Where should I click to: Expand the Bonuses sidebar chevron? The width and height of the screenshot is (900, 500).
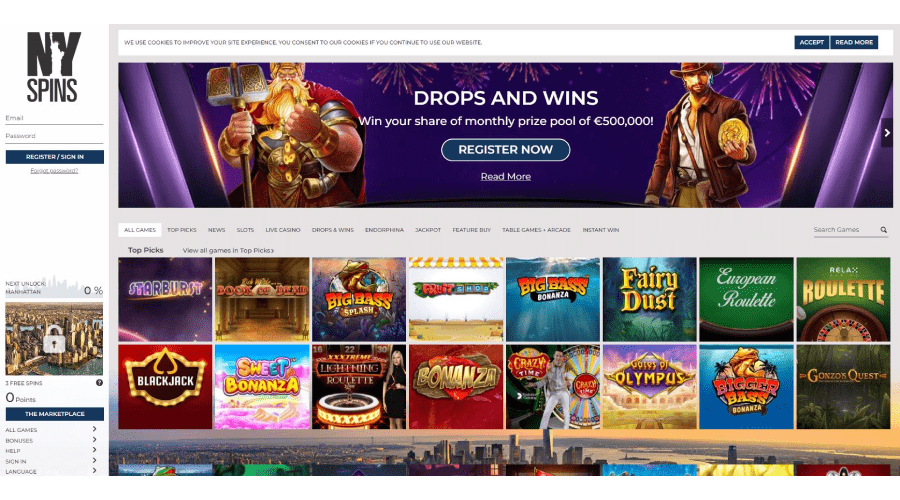pos(94,440)
